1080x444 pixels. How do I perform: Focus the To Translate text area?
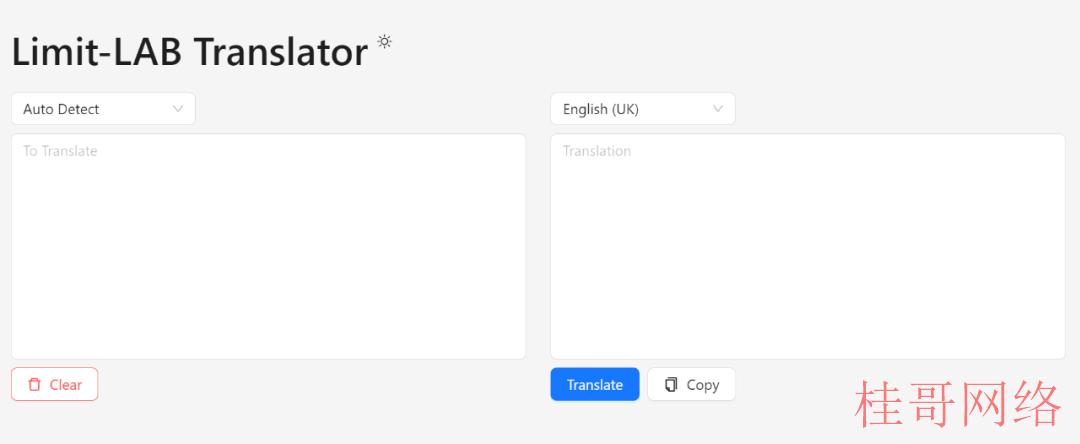(269, 246)
